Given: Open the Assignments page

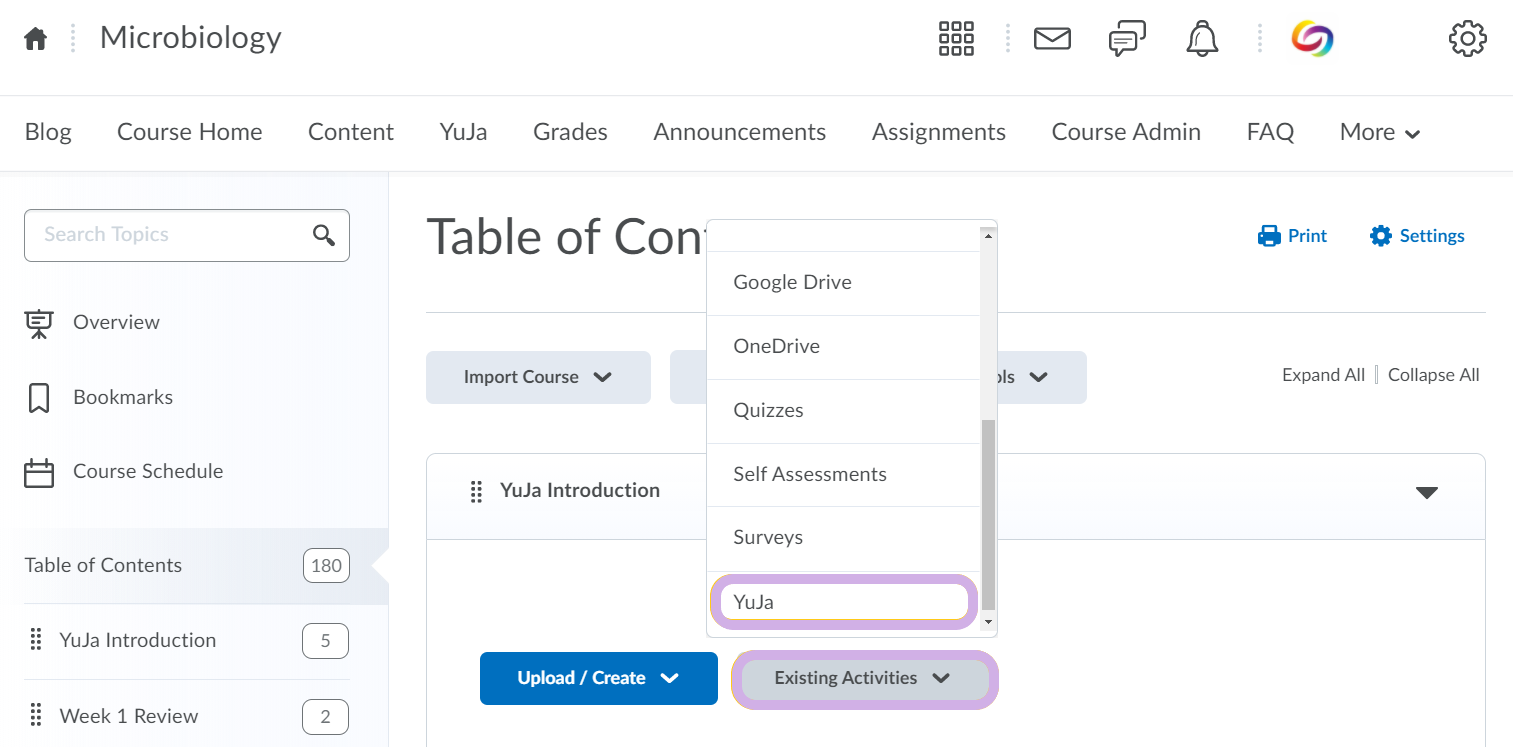Looking at the screenshot, I should [939, 132].
